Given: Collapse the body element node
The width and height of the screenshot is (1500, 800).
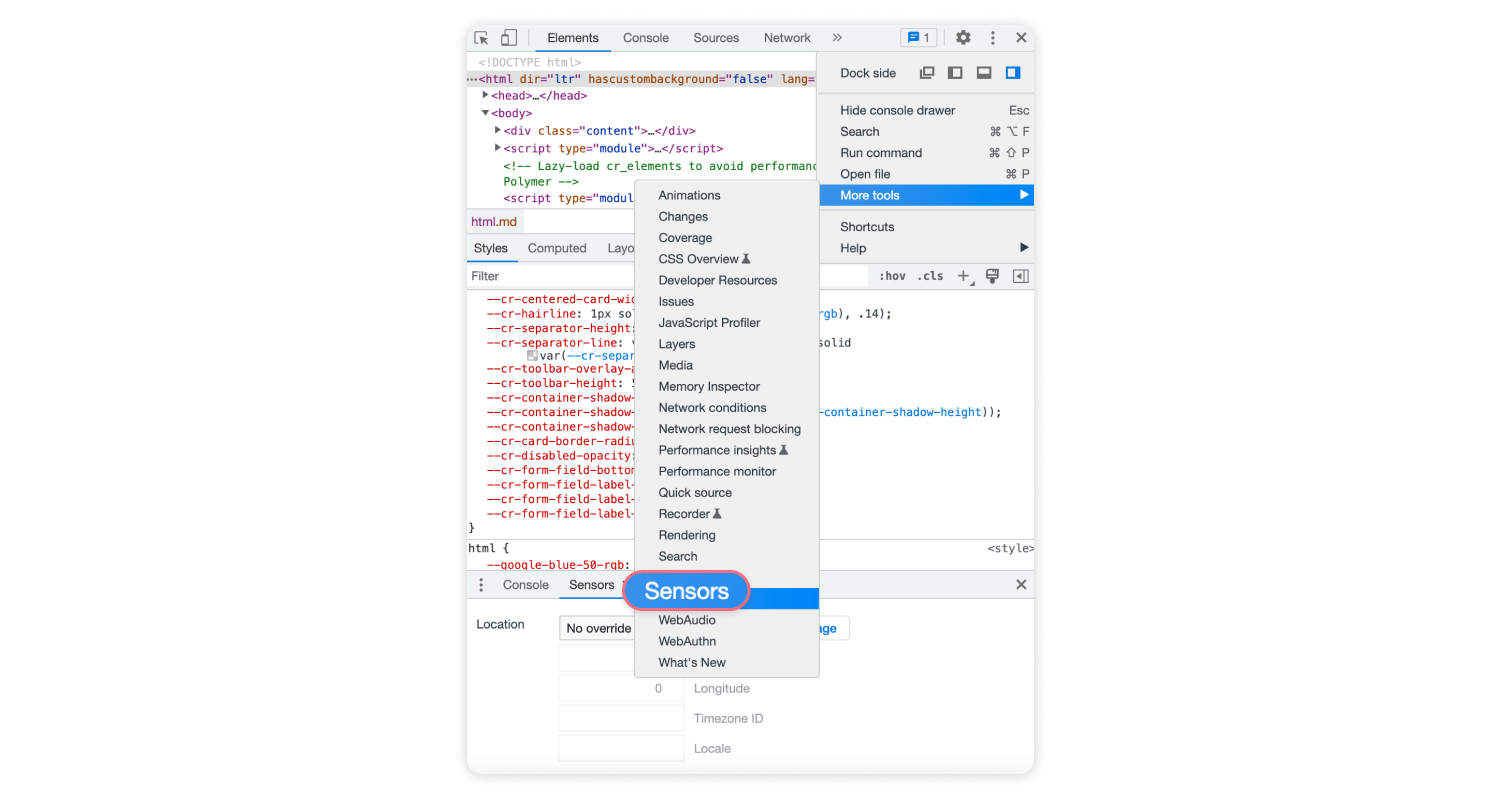Looking at the screenshot, I should [x=487, y=113].
